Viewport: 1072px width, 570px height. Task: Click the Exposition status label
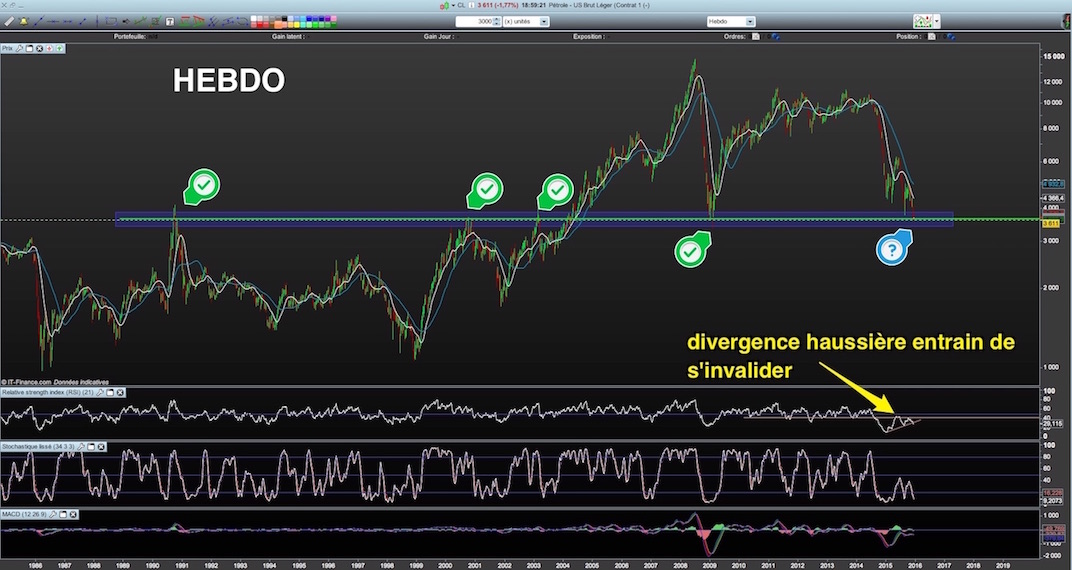click(x=589, y=36)
